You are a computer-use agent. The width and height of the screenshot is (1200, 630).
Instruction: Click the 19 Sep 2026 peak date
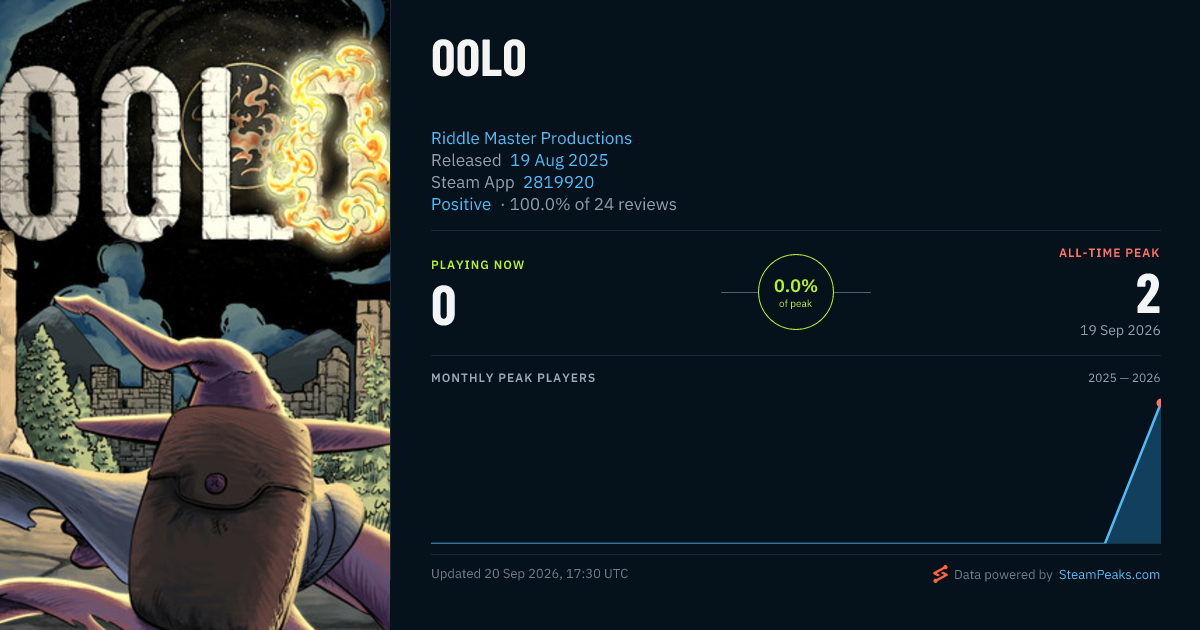click(x=1120, y=330)
